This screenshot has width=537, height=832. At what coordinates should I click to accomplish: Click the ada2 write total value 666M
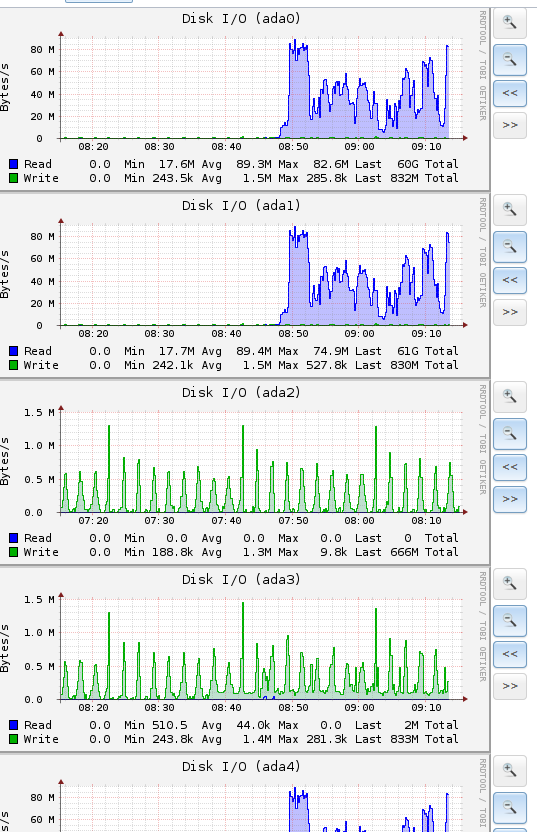(404, 552)
